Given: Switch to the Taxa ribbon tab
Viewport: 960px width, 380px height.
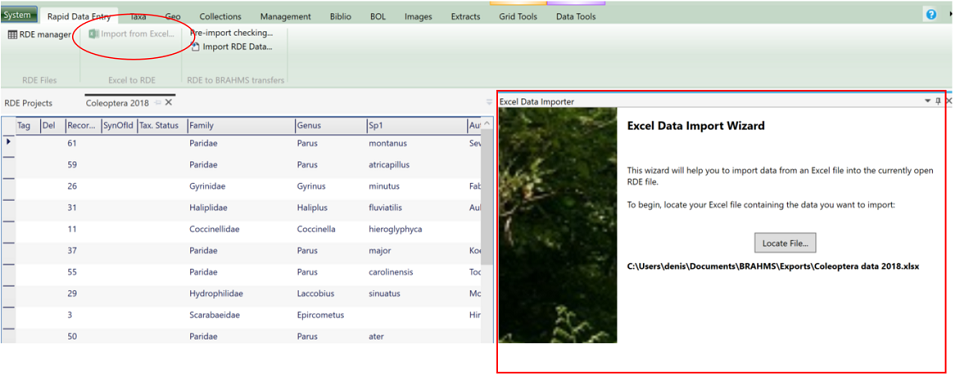Looking at the screenshot, I should click(x=138, y=17).
